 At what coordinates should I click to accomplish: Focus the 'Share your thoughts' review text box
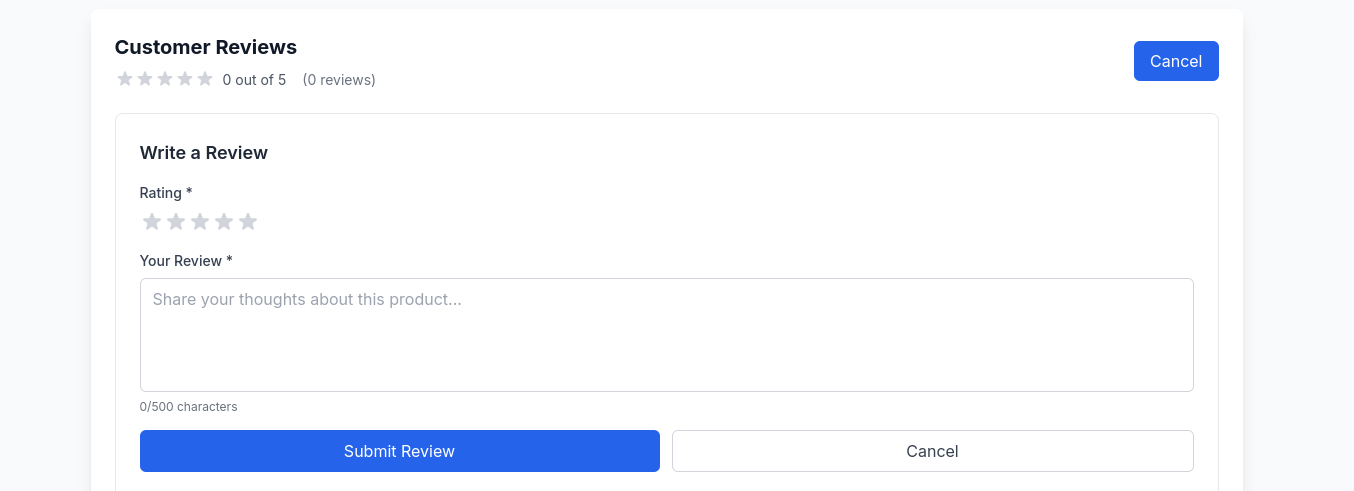666,335
